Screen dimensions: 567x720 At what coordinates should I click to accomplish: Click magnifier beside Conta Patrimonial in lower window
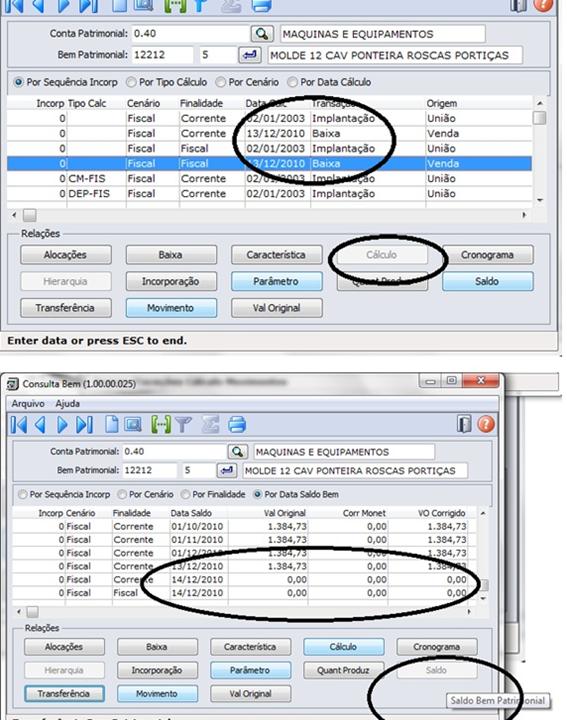pos(238,451)
